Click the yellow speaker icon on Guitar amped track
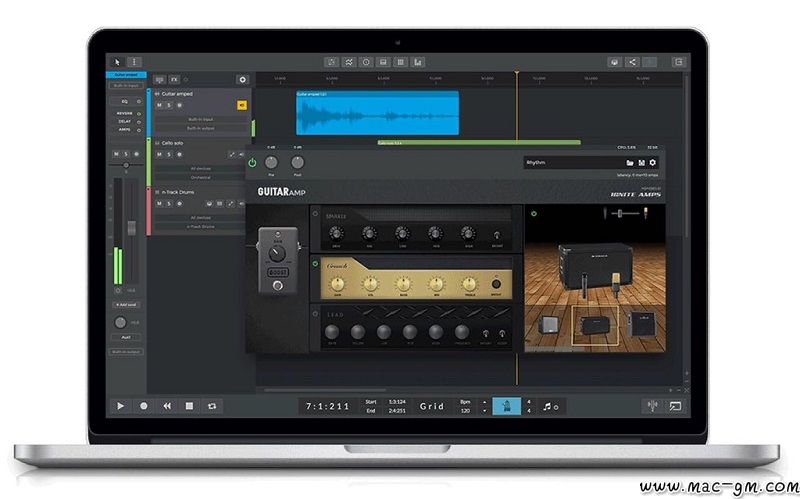This screenshot has height=499, width=800. point(242,105)
